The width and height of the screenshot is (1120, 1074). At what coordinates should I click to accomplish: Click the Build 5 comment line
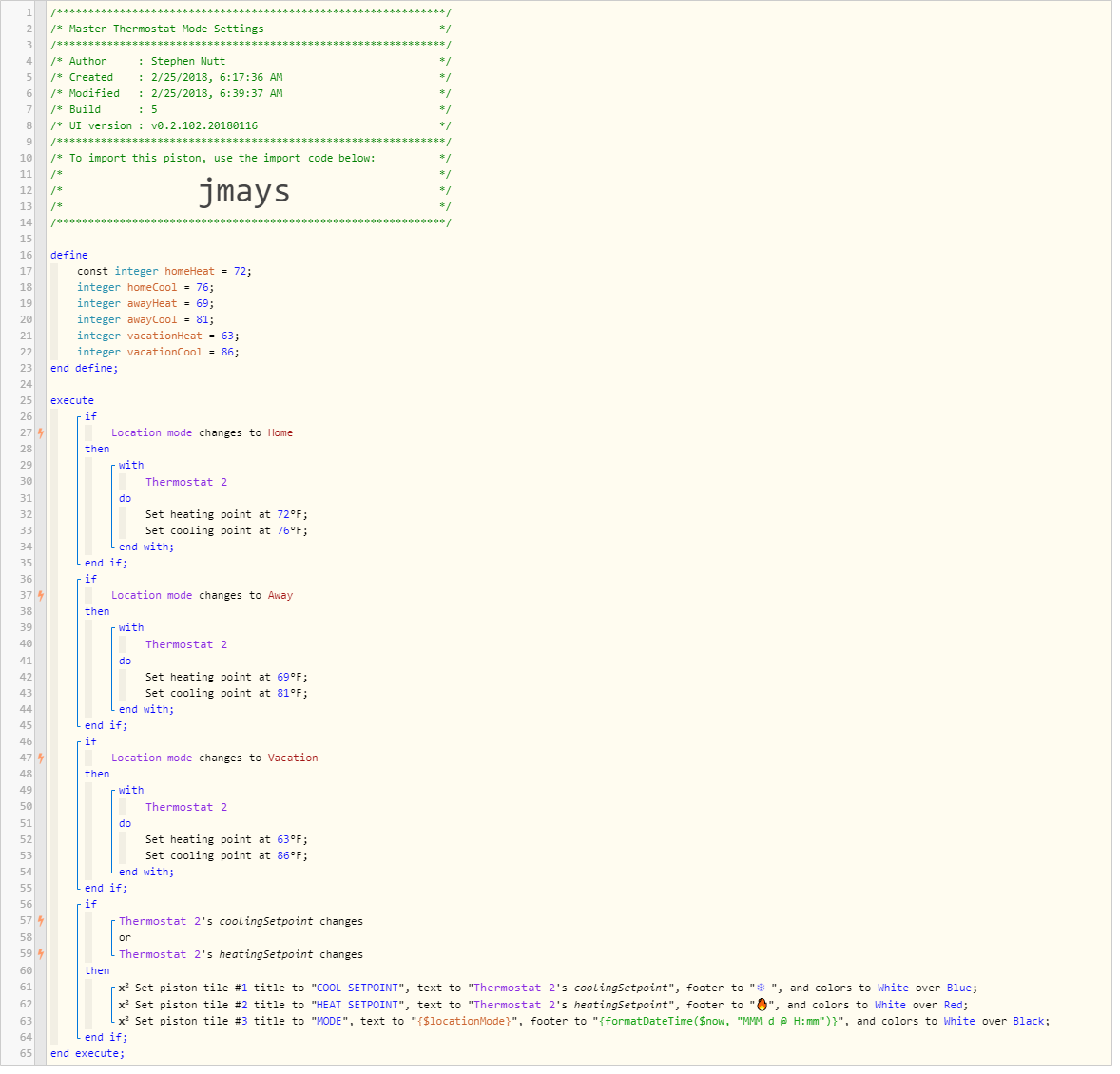click(251, 110)
